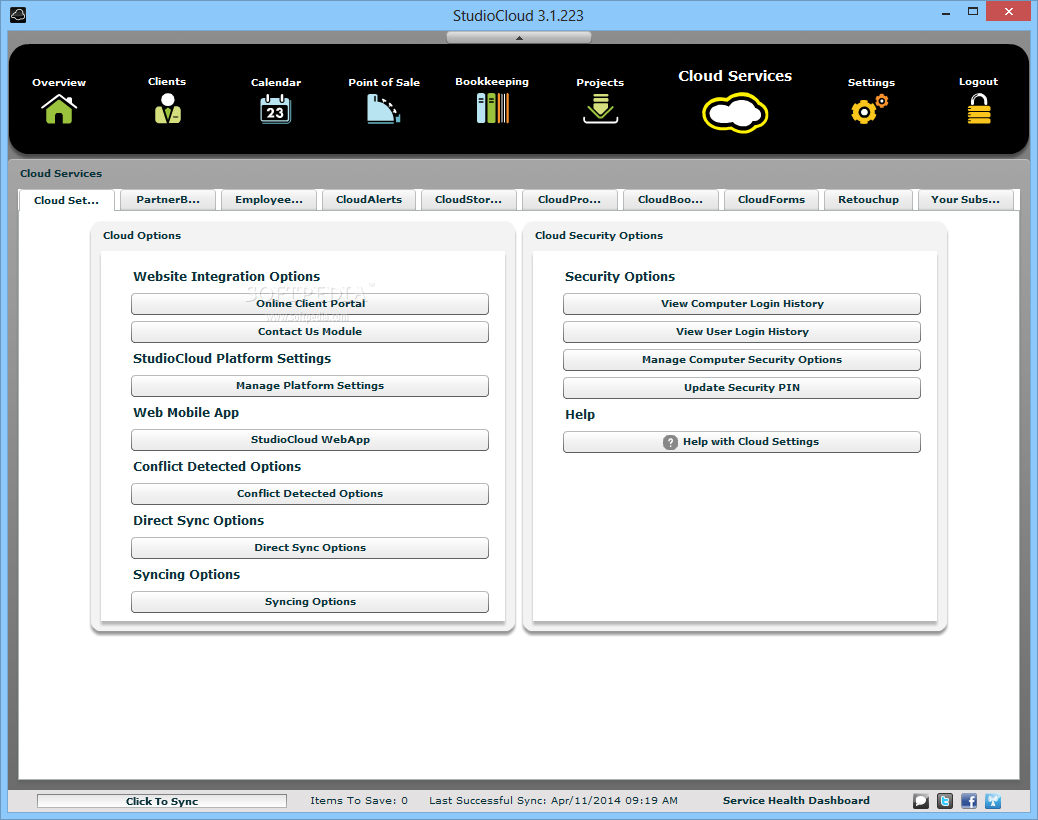Click the StudioCloud app icon in title bar

click(19, 15)
